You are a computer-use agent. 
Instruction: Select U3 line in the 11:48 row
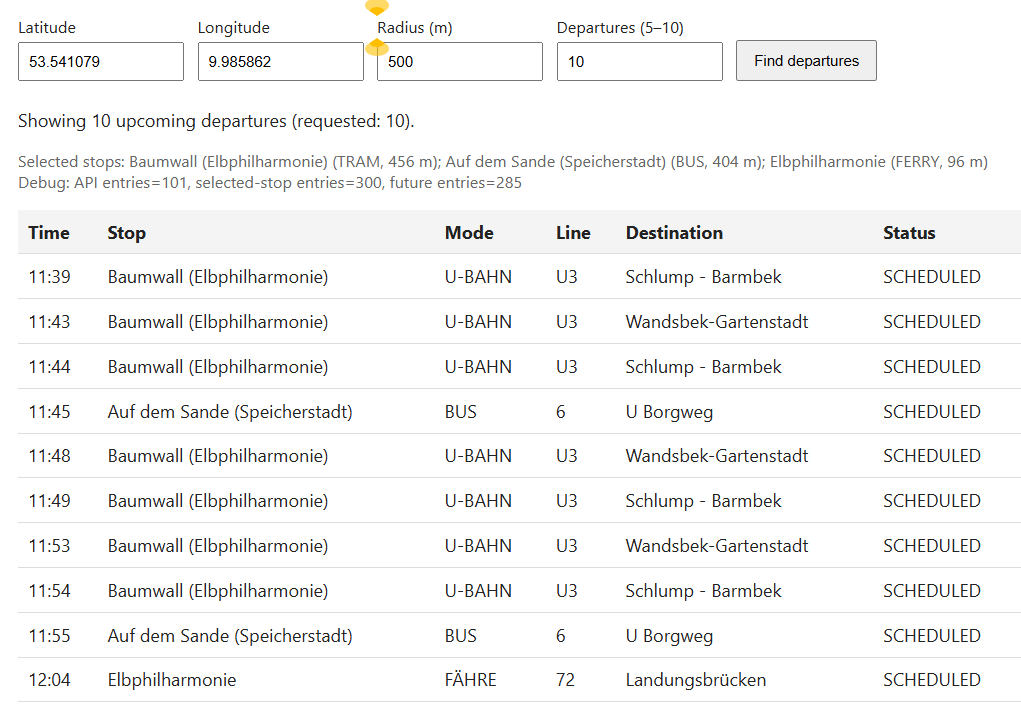tap(566, 456)
